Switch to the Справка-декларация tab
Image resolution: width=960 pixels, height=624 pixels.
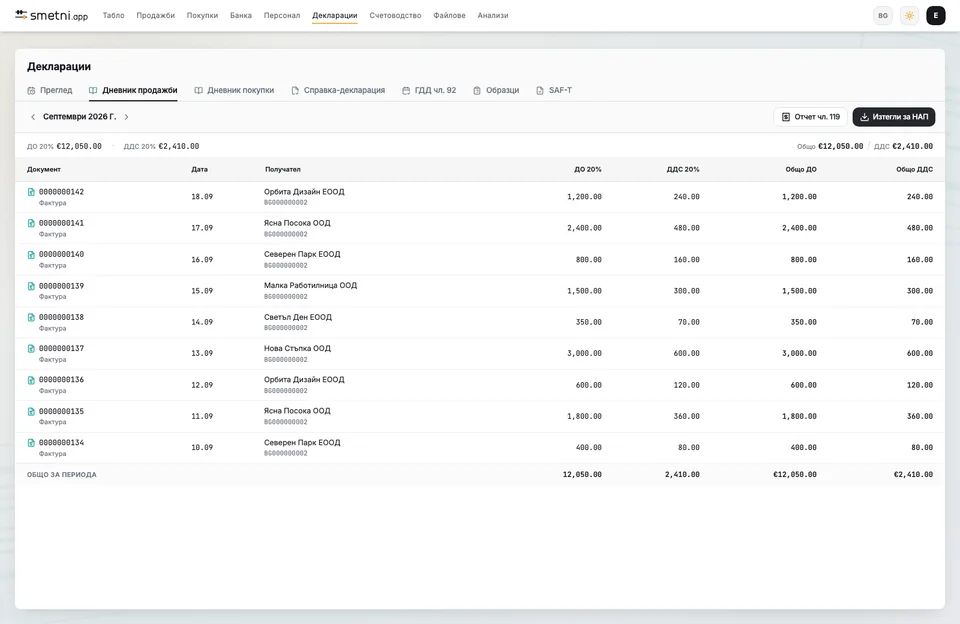coord(338,90)
